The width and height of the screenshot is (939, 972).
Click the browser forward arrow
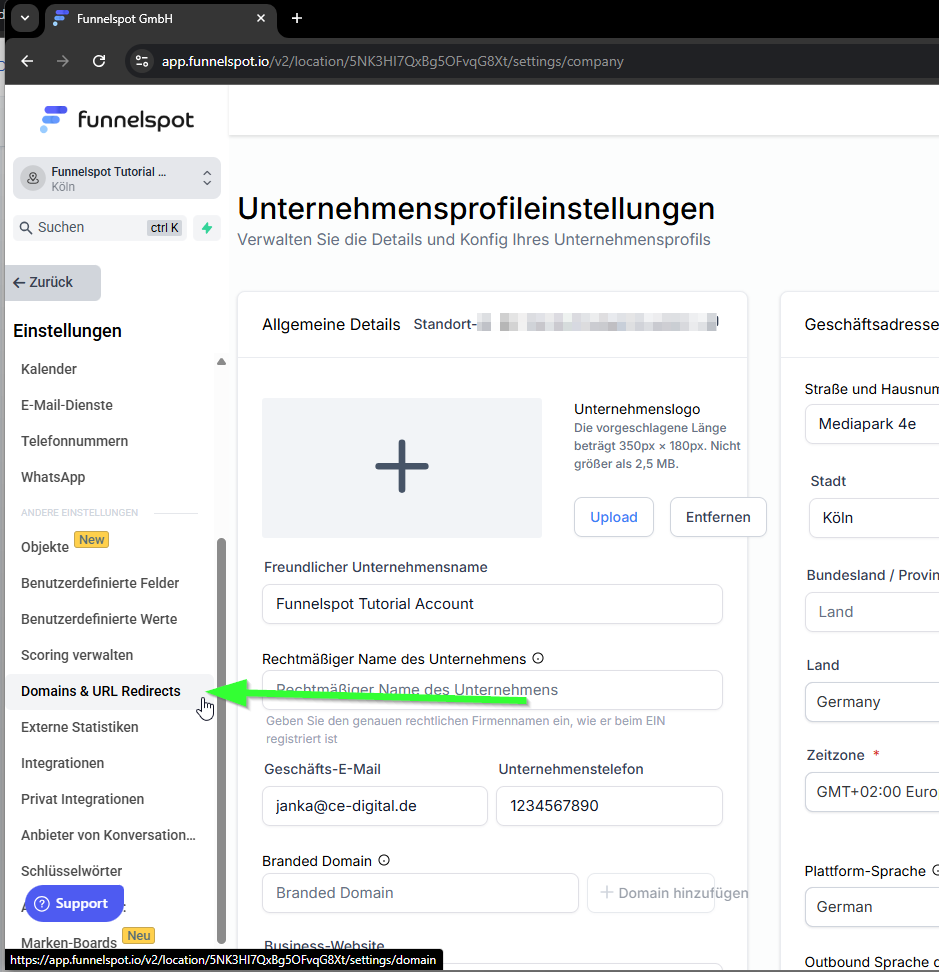point(63,61)
